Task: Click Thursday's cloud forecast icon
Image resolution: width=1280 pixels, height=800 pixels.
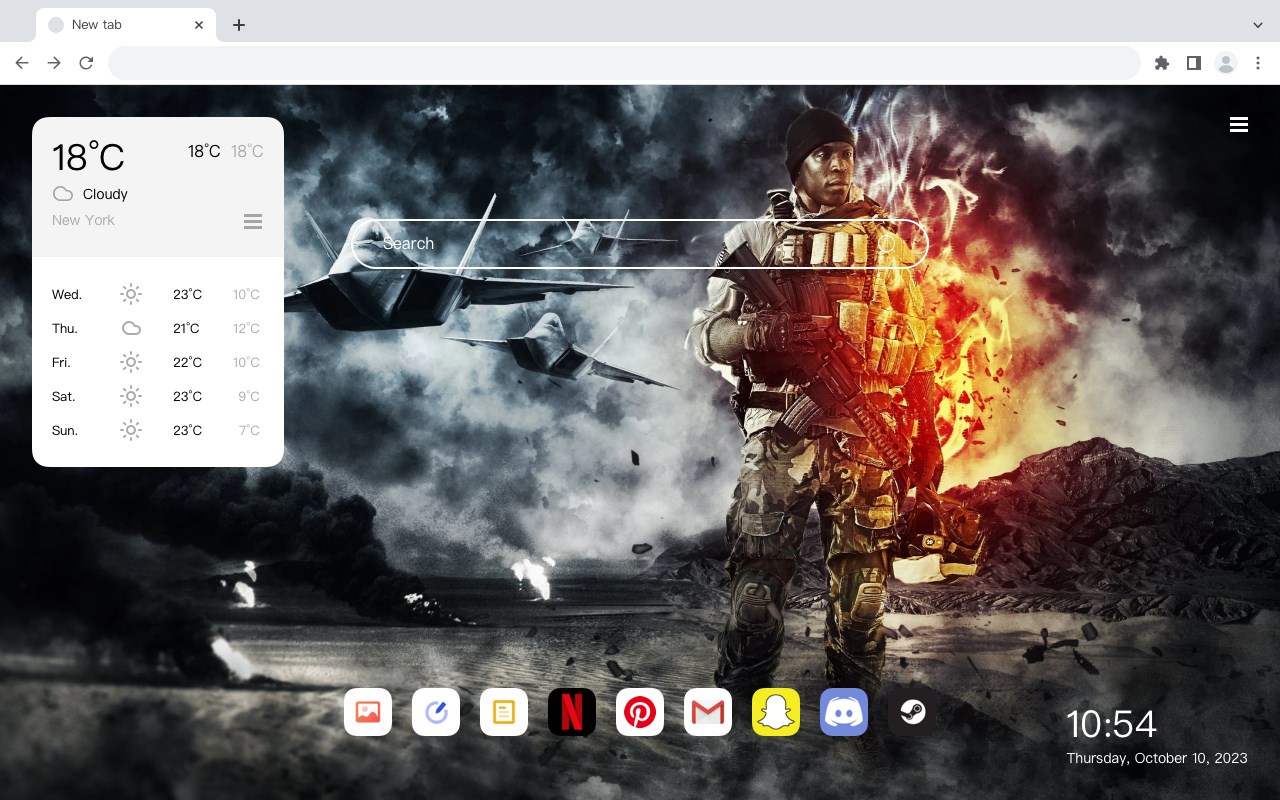Action: tap(131, 328)
